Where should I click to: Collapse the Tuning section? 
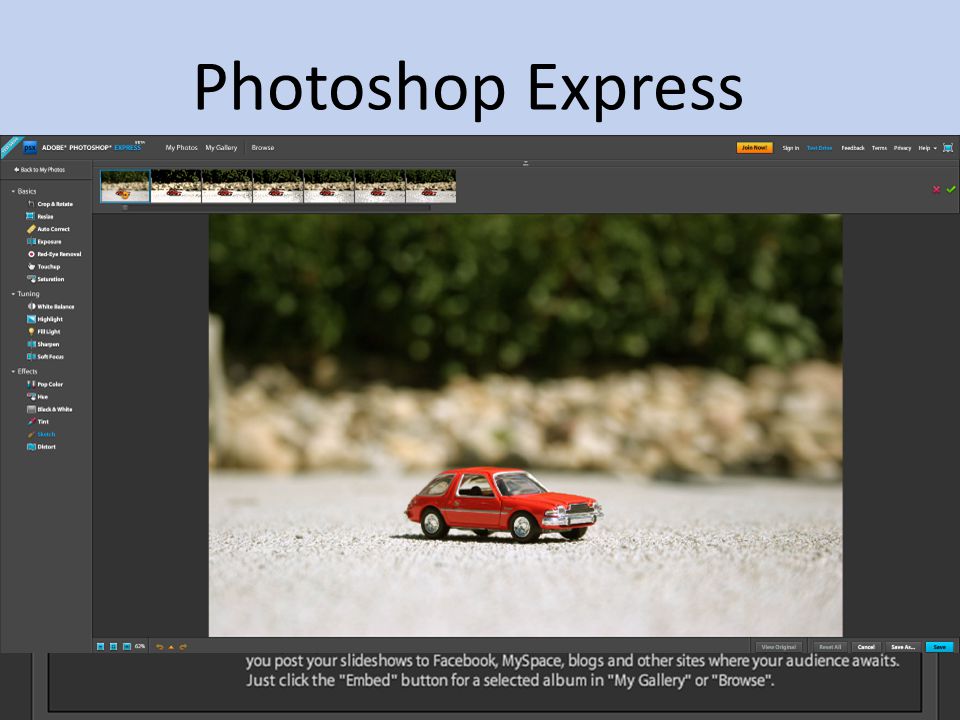(25, 294)
